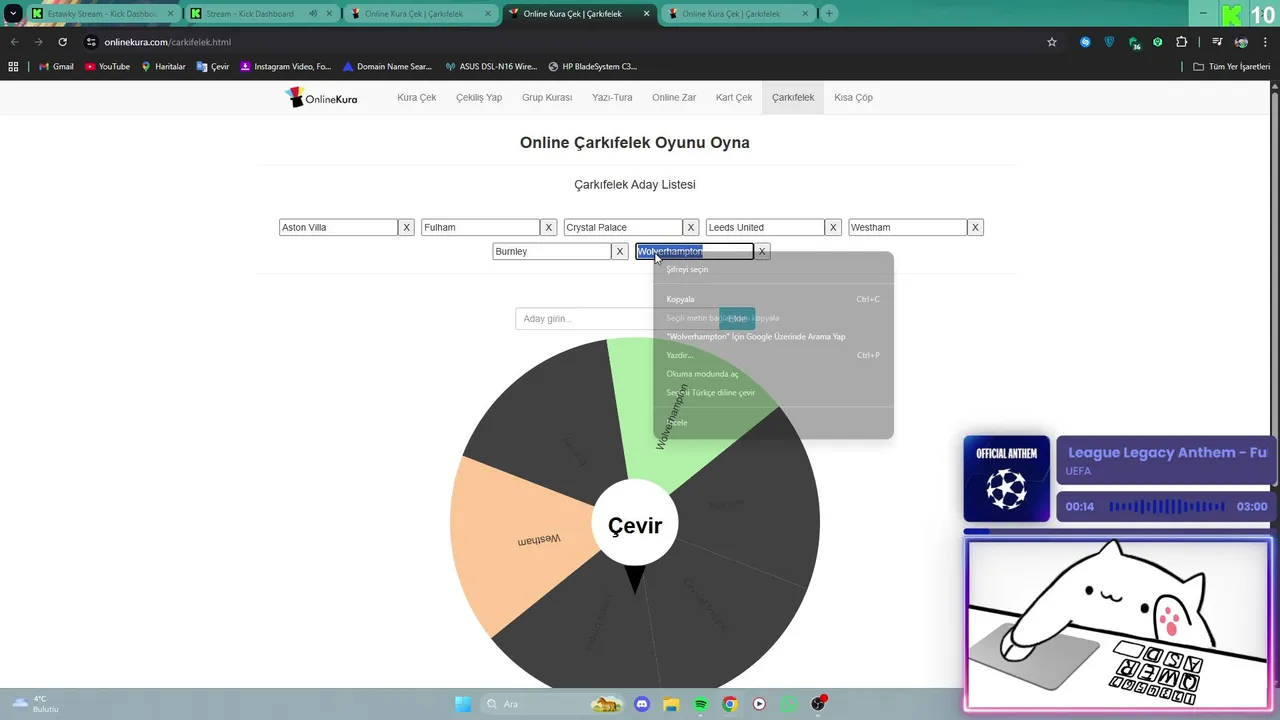The height and width of the screenshot is (720, 1280).
Task: View site information icon in address bar
Action: 91,42
